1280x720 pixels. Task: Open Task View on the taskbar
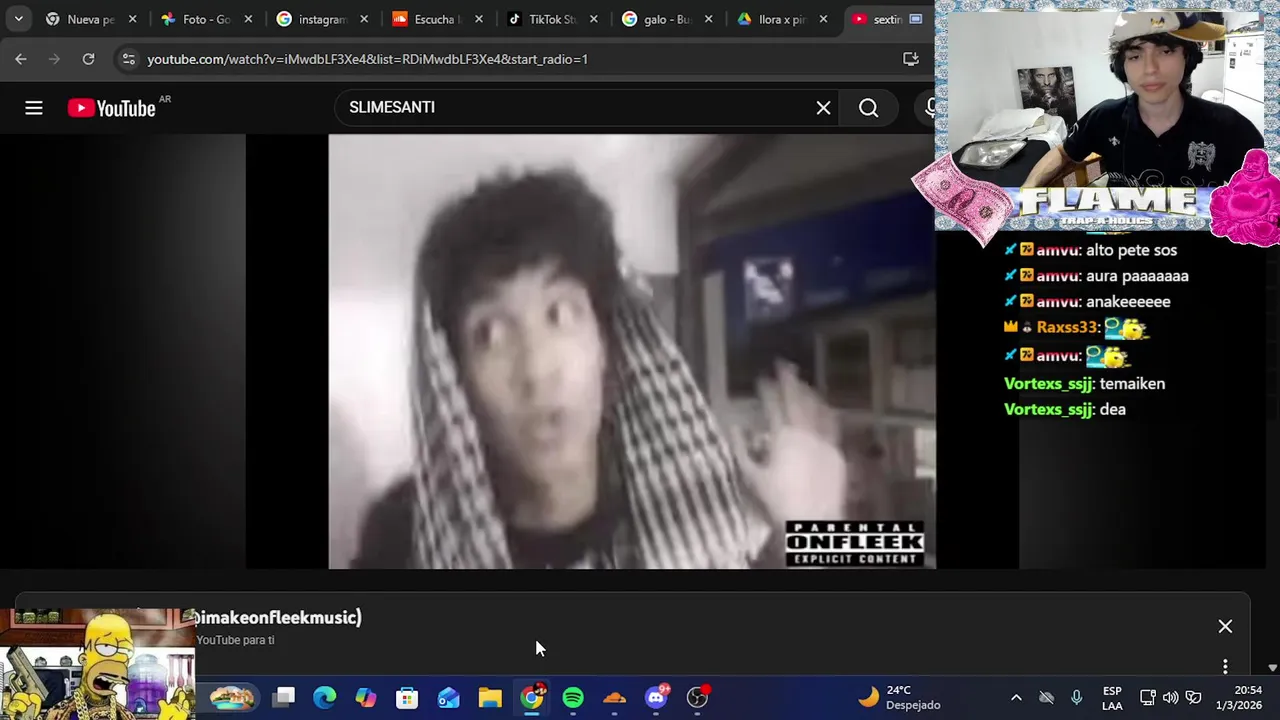click(285, 696)
